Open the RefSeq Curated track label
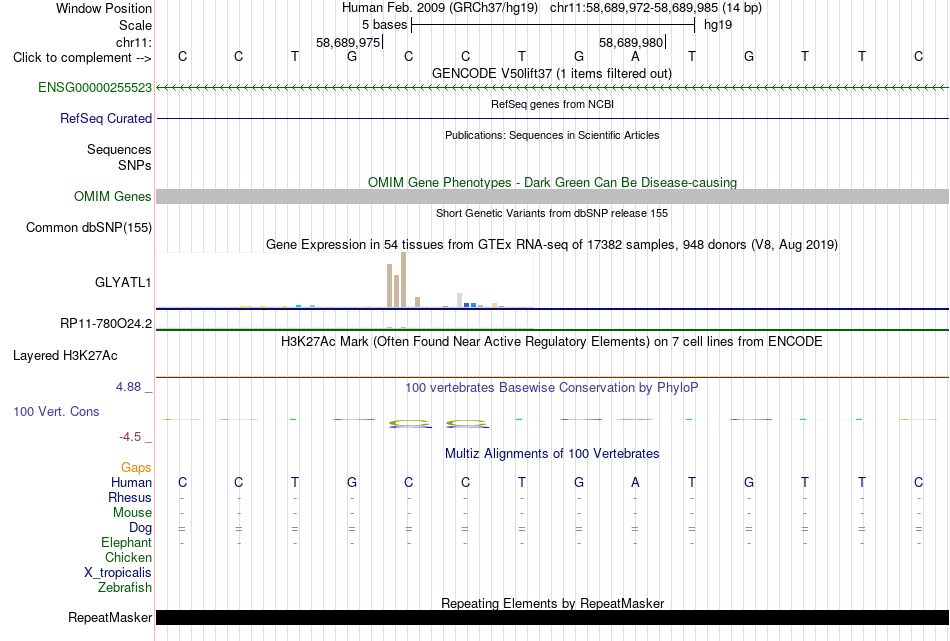This screenshot has width=950, height=641. (x=105, y=118)
